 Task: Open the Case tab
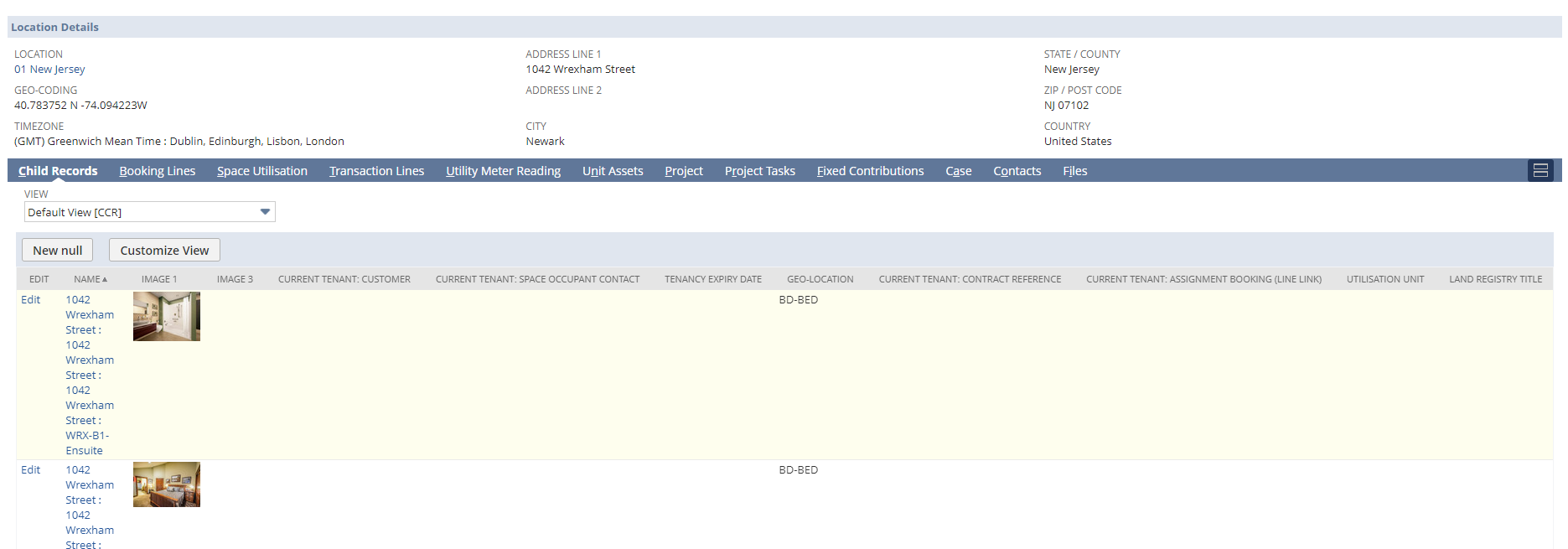coord(959,171)
